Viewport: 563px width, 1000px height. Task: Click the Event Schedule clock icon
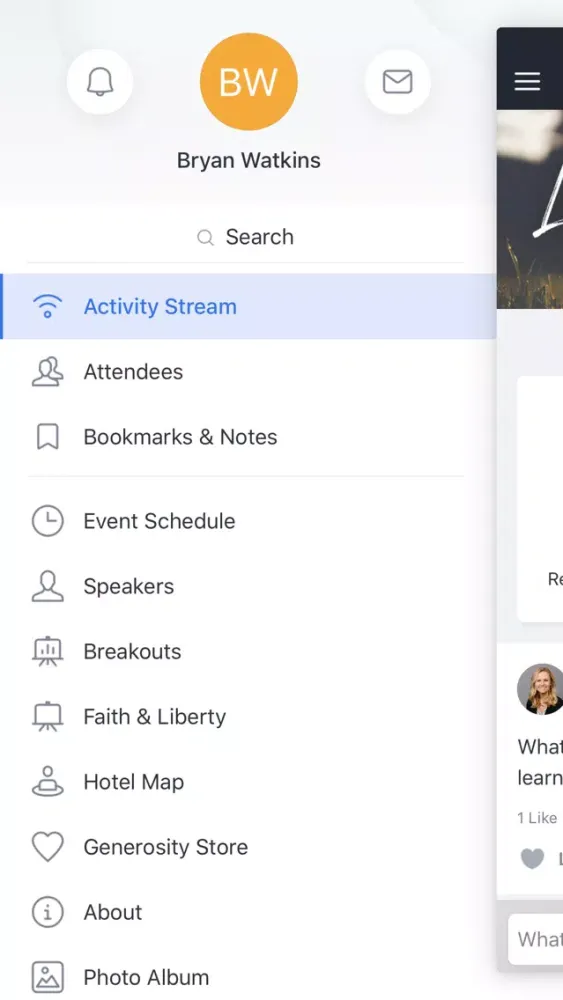coord(48,521)
